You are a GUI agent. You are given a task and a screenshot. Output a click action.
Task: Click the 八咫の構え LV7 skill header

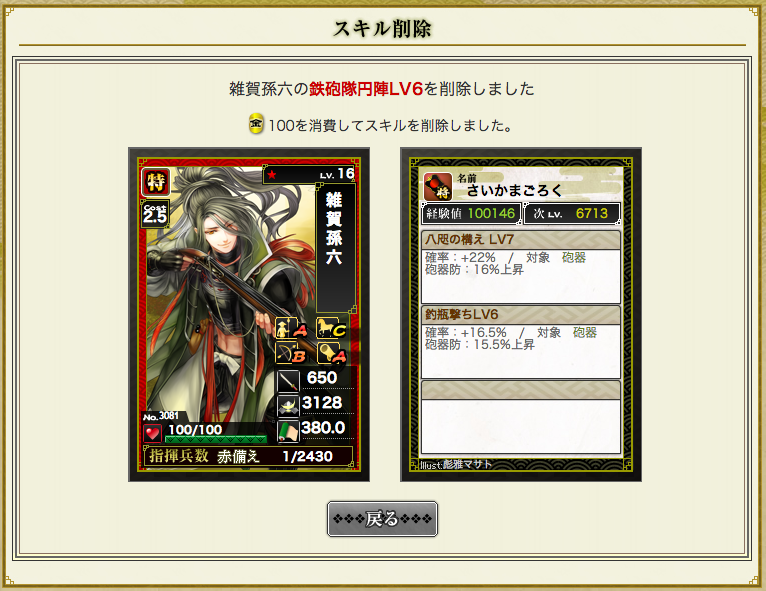(x=521, y=240)
